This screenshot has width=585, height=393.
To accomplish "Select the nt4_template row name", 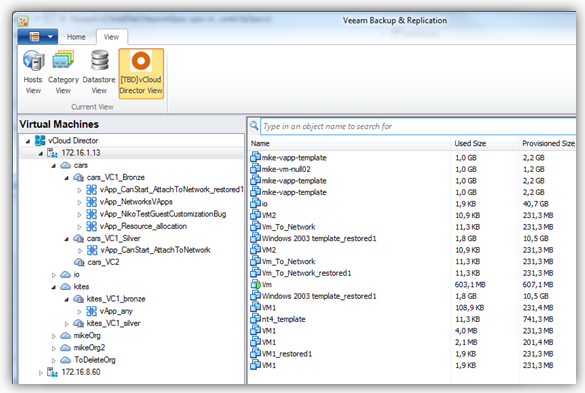I will (x=284, y=319).
